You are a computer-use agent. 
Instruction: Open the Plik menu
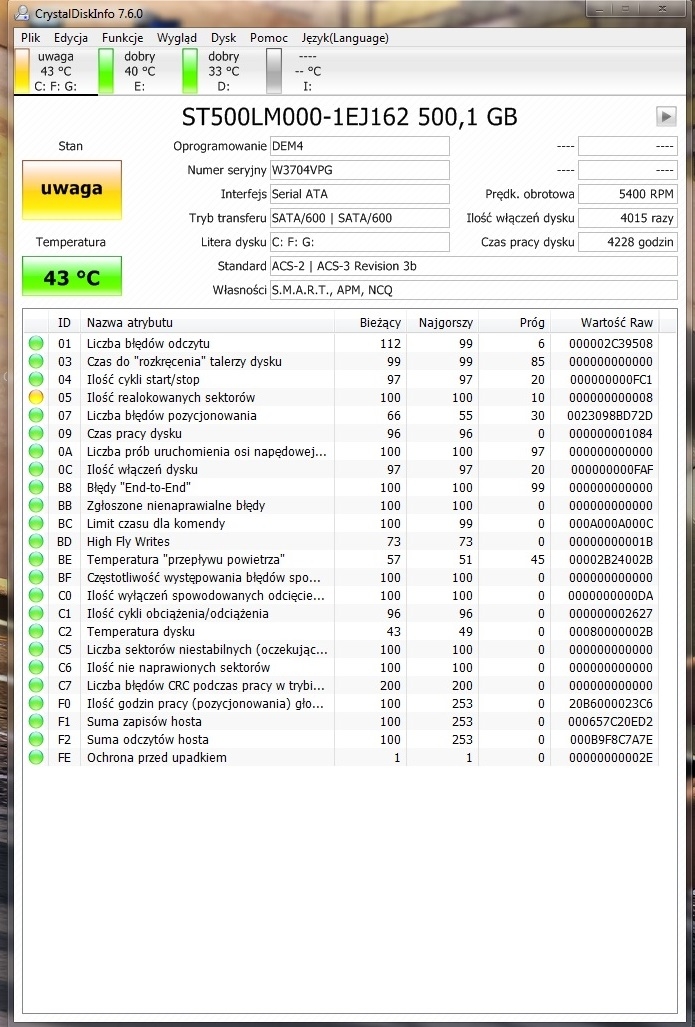(x=31, y=38)
